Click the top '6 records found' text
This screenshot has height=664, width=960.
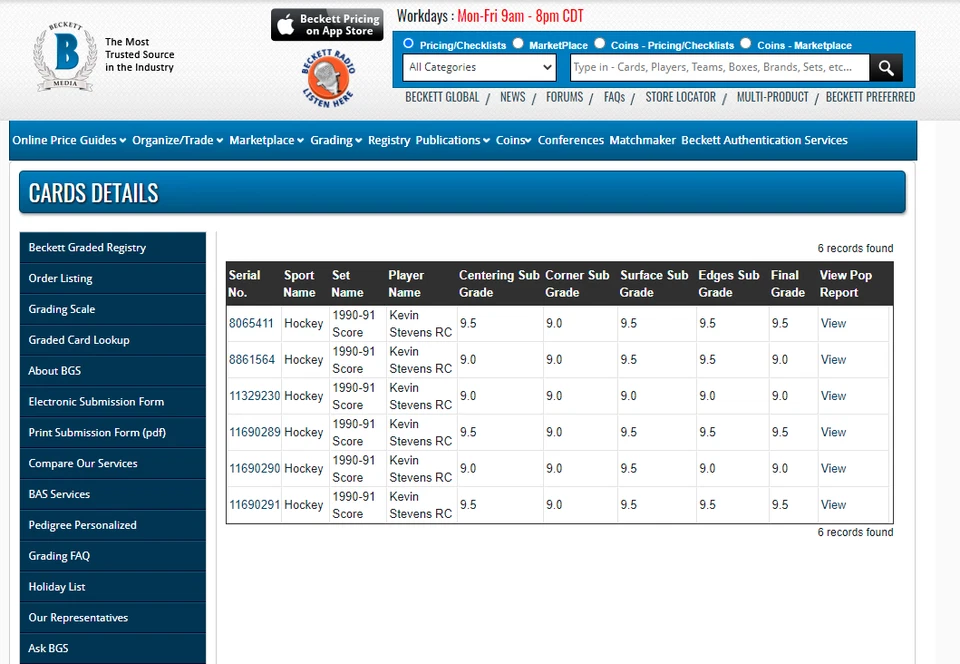855,248
